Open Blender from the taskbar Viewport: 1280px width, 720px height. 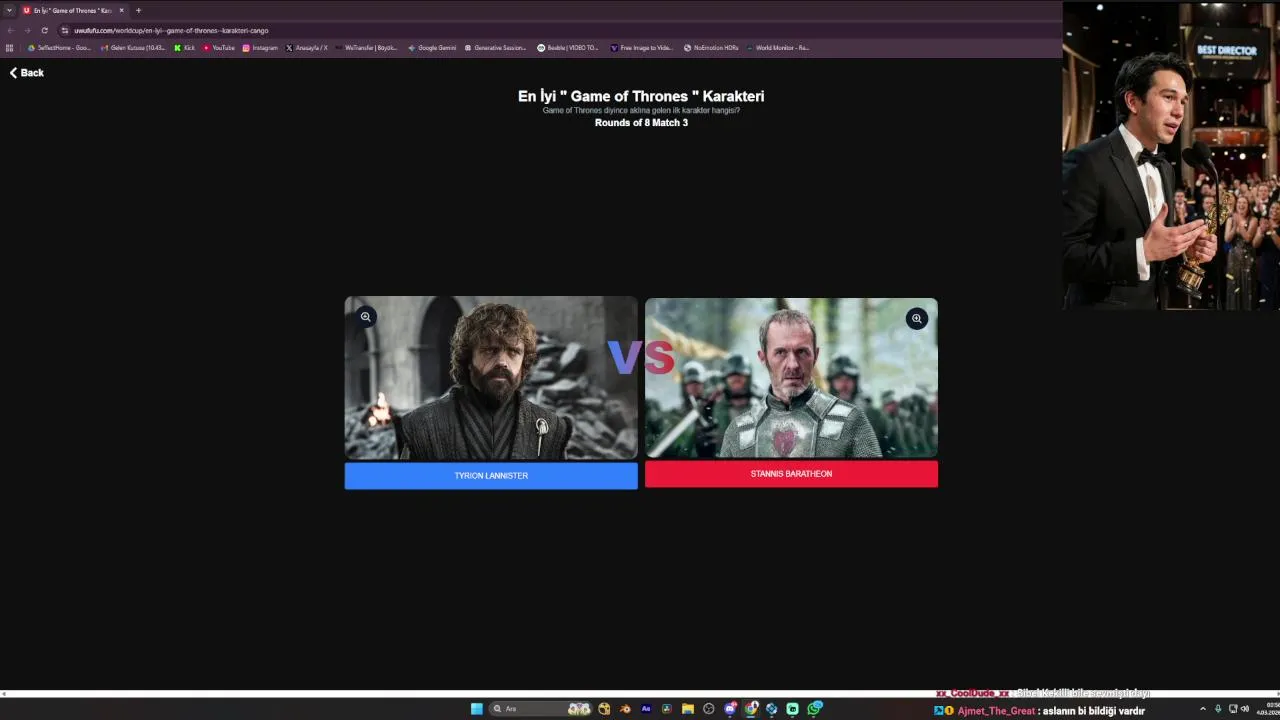pos(625,709)
